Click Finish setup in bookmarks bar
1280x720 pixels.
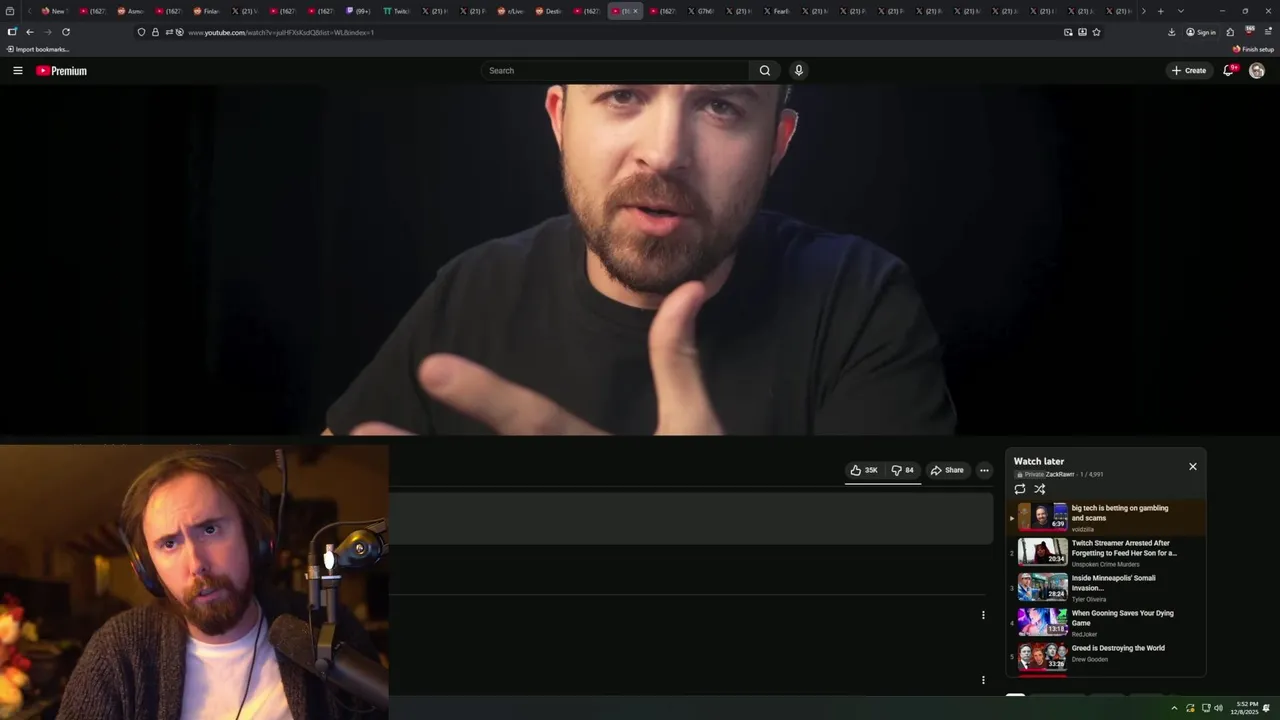click(x=1254, y=49)
